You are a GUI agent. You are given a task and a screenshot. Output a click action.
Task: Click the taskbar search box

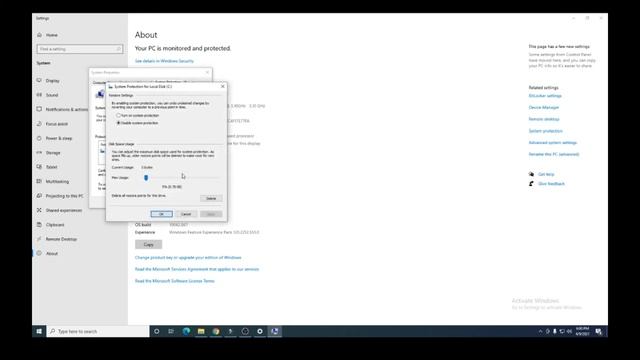(98, 331)
